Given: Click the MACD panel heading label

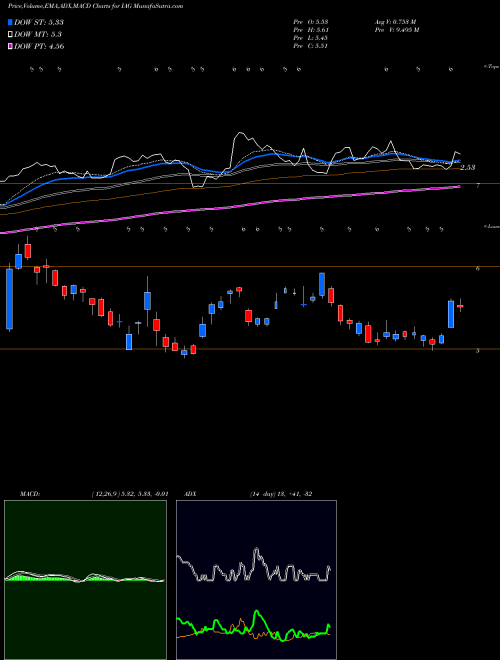Looking at the screenshot, I should point(30,494).
